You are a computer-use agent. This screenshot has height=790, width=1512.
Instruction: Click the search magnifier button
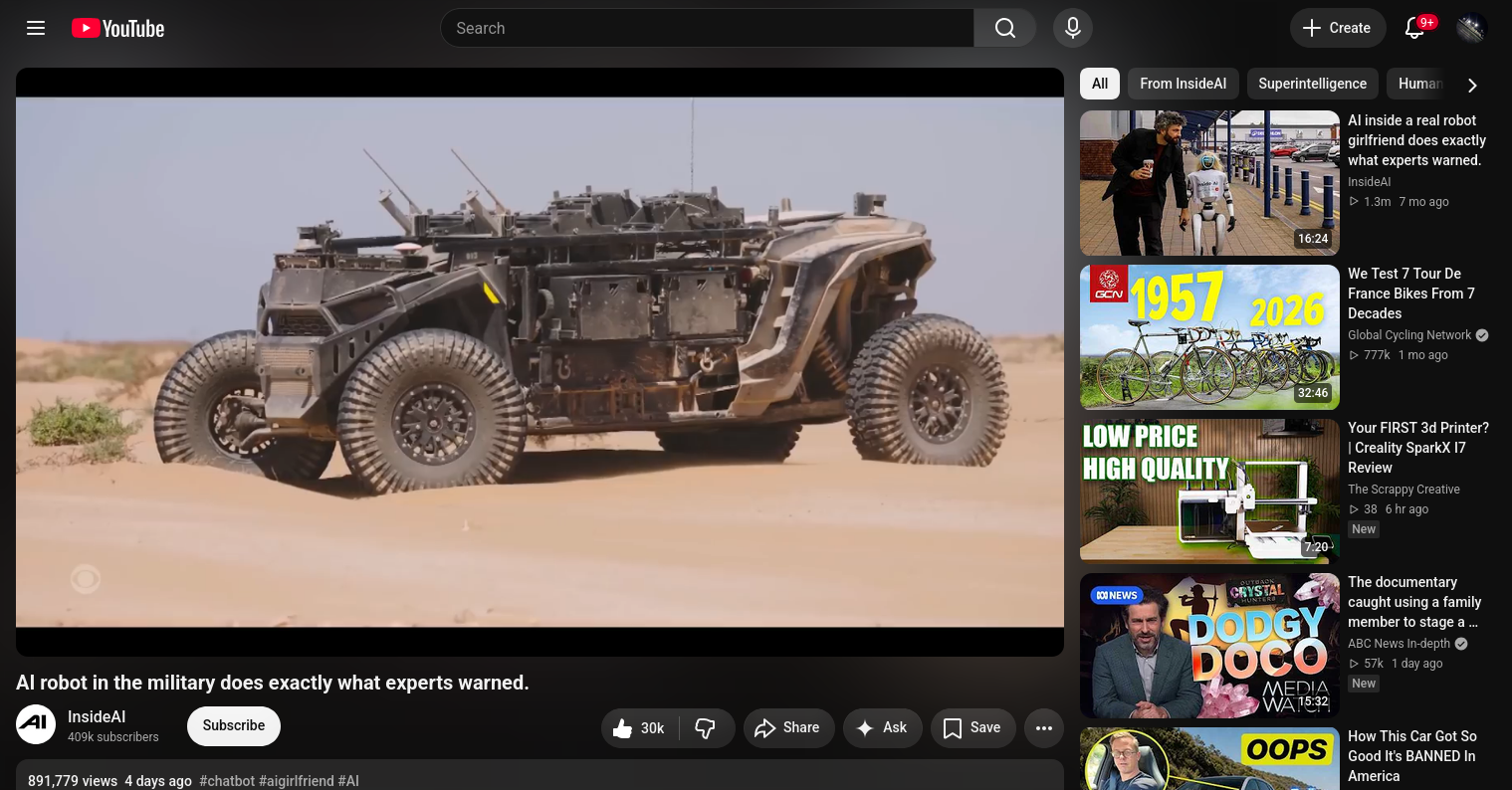pyautogui.click(x=1005, y=28)
